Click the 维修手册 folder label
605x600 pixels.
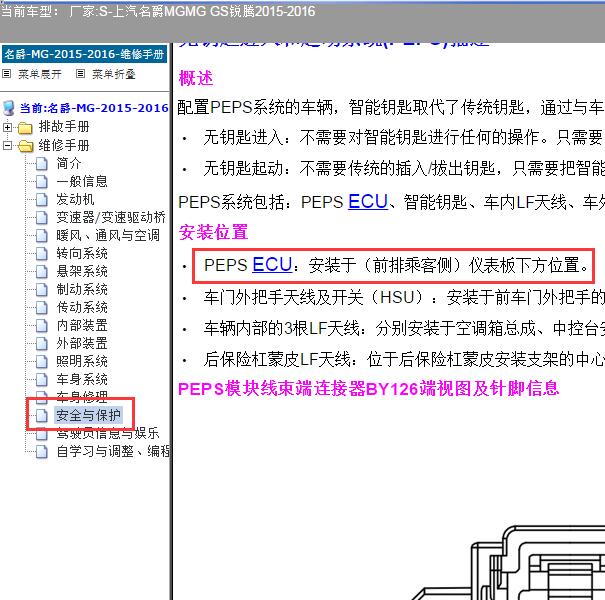64,145
